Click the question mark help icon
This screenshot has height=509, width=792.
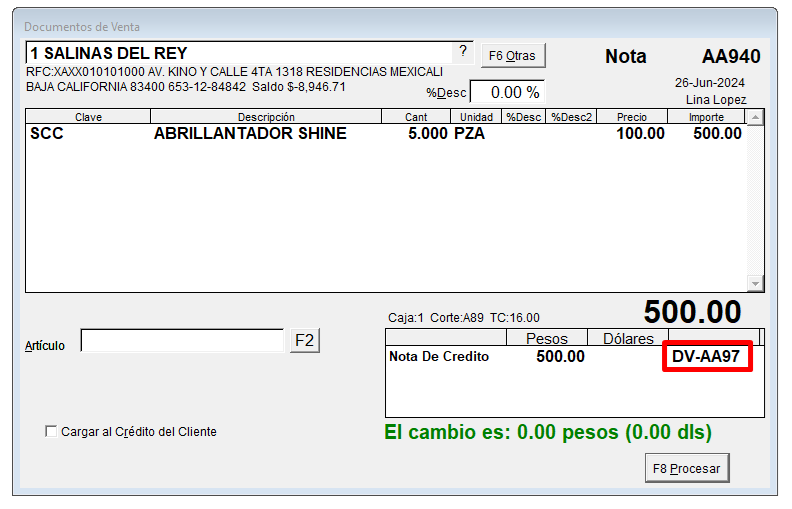(462, 52)
